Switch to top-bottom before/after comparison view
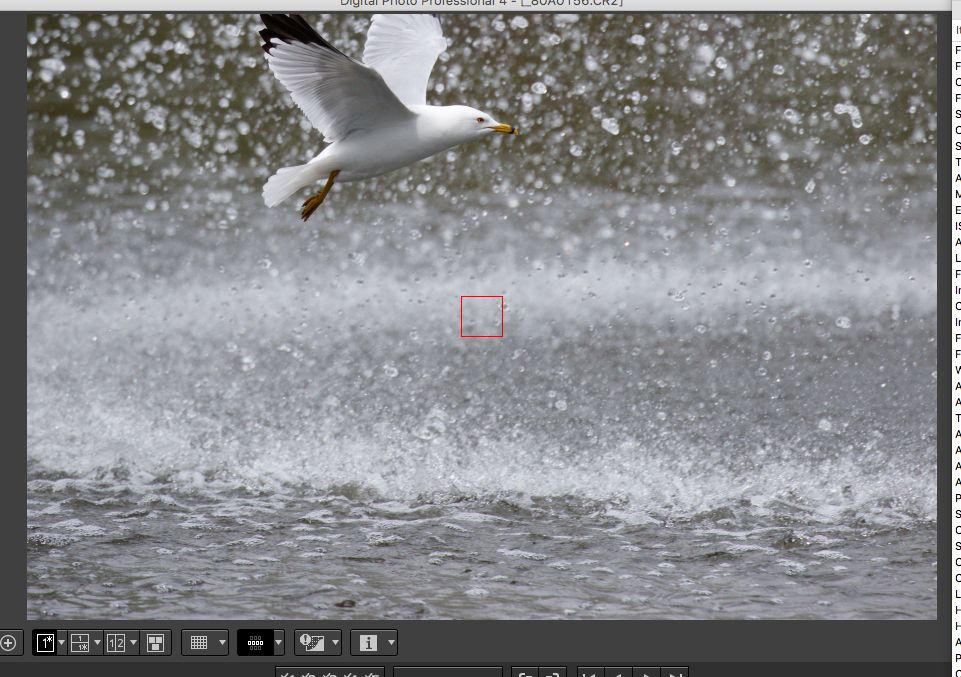 [x=81, y=643]
